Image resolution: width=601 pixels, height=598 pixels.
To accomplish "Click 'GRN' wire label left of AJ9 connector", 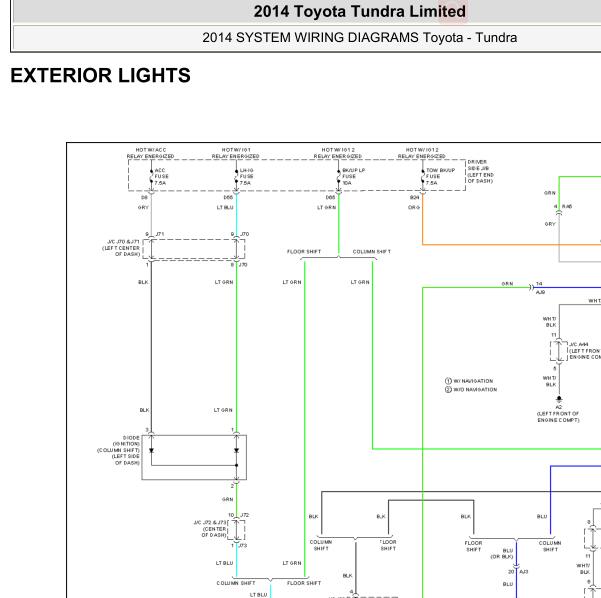I will click(507, 284).
